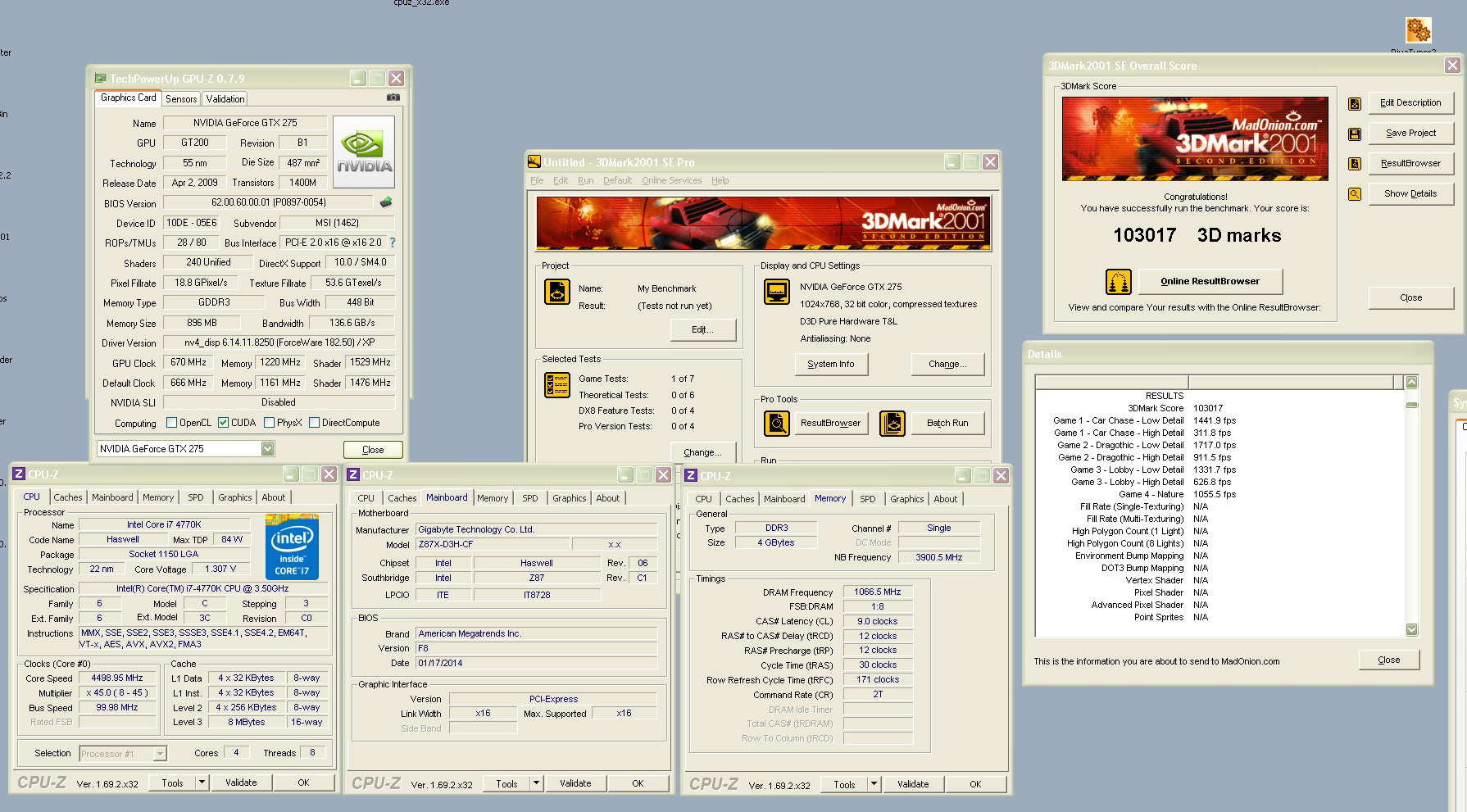Open Tools dropdown arrow in the Mainboard CPU-Z window
Screen dimensions: 1467x812
(x=536, y=783)
